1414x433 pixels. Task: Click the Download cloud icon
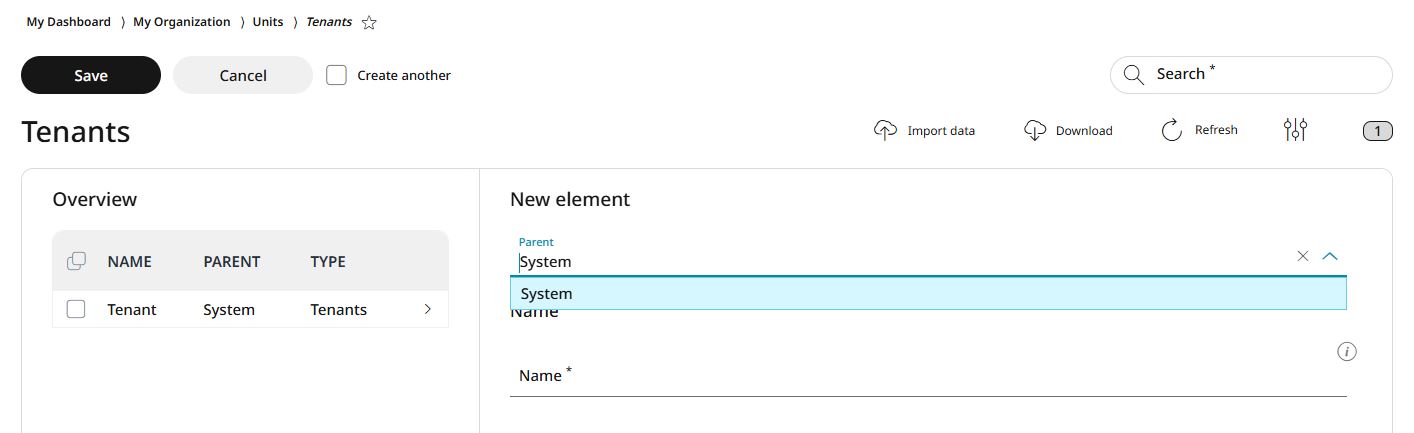point(1035,130)
